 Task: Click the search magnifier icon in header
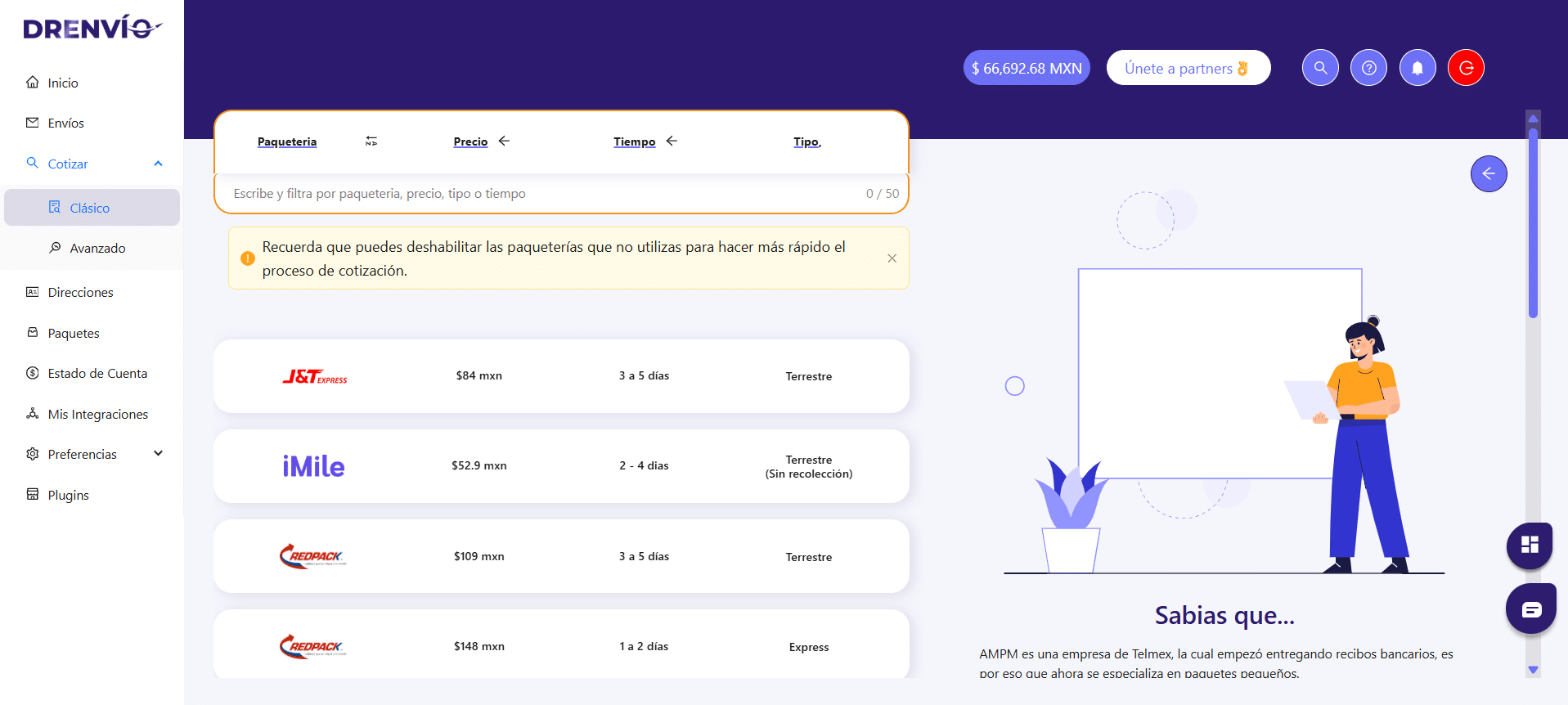[1320, 68]
